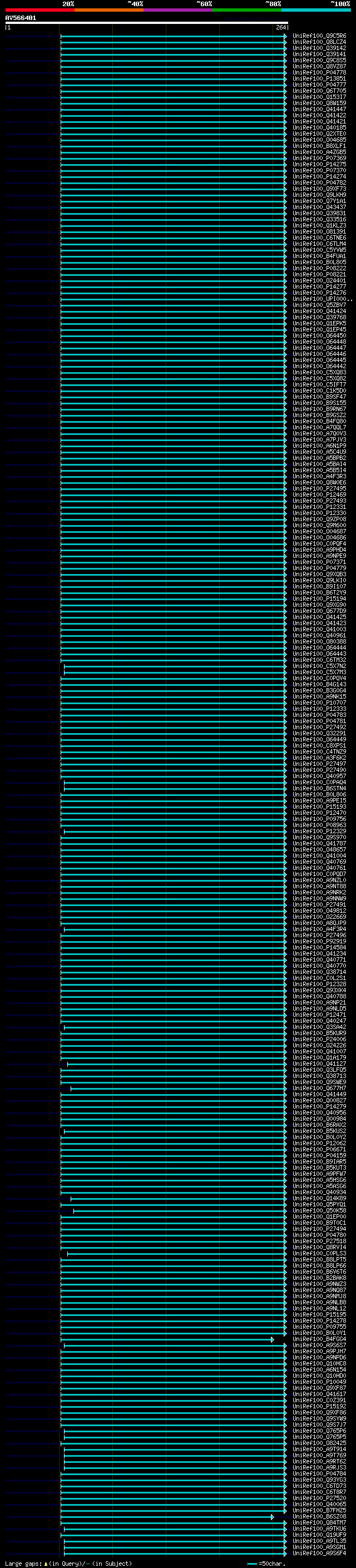The height and width of the screenshot is (1568, 356).
Task: Select the UniRef100_Q39768 label
Action: (319, 318)
